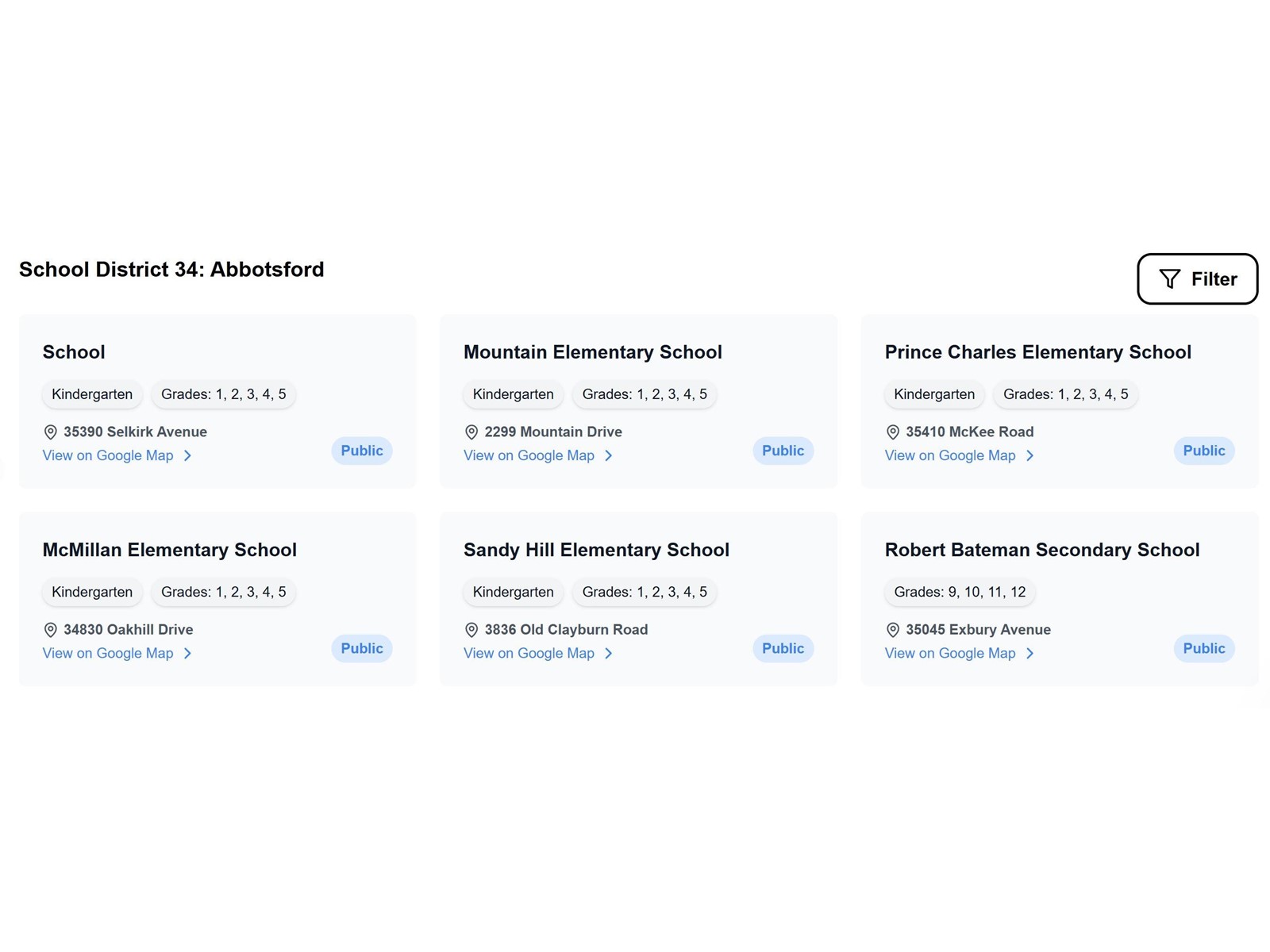Click chevron arrow after Mountain Elementary's map link
This screenshot has width=1270, height=952.
609,455
